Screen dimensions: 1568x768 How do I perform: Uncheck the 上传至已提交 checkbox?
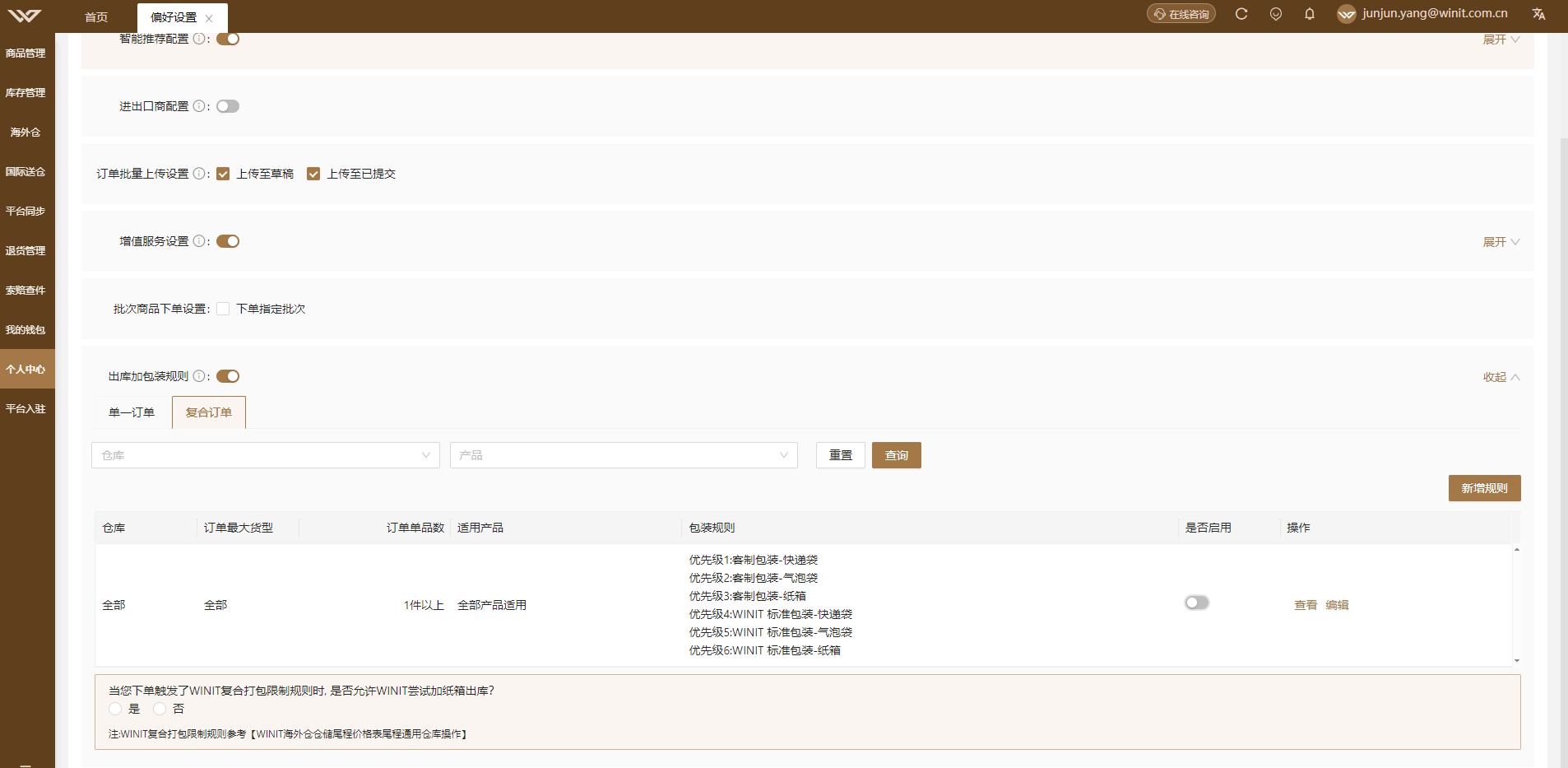(x=313, y=174)
